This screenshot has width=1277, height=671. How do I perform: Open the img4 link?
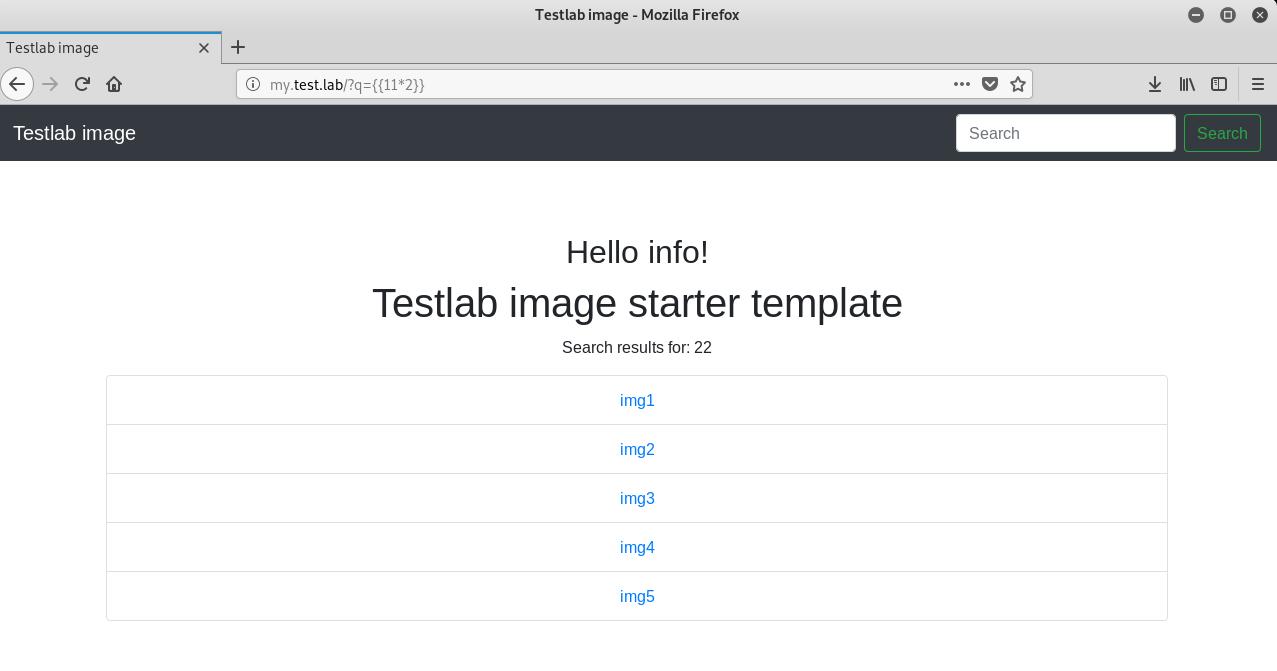pos(637,547)
